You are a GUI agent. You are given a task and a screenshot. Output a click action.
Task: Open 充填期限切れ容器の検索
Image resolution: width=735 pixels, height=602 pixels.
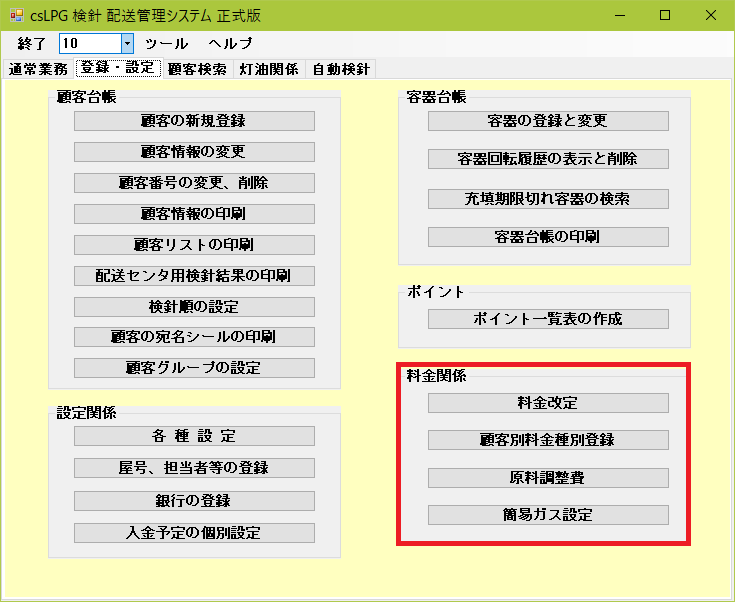[548, 199]
